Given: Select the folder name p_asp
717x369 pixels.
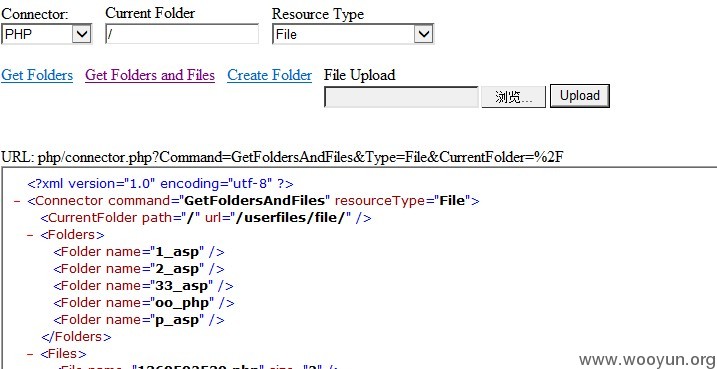Looking at the screenshot, I should [177, 320].
